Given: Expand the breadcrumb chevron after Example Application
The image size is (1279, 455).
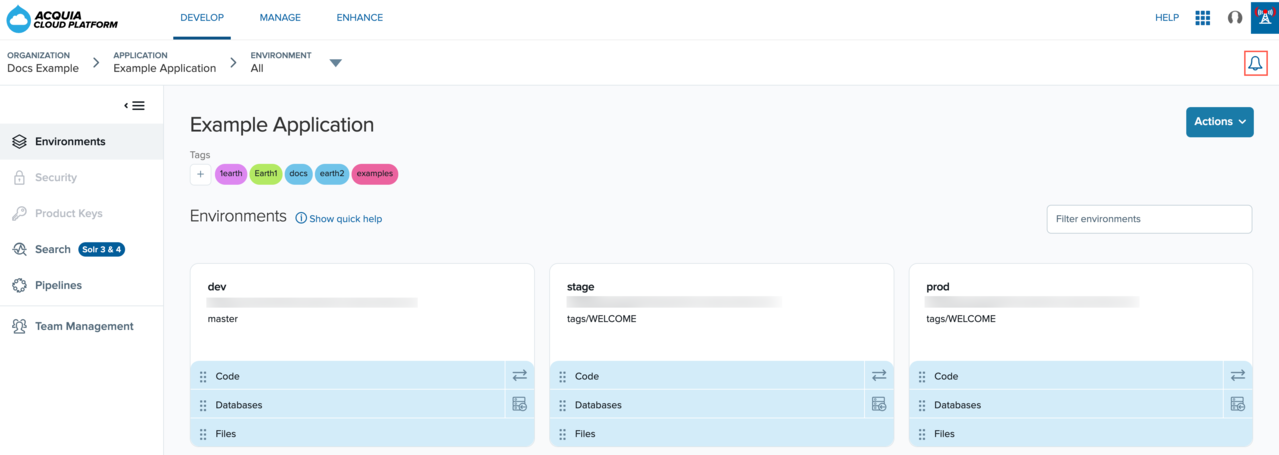Looking at the screenshot, I should [x=233, y=63].
